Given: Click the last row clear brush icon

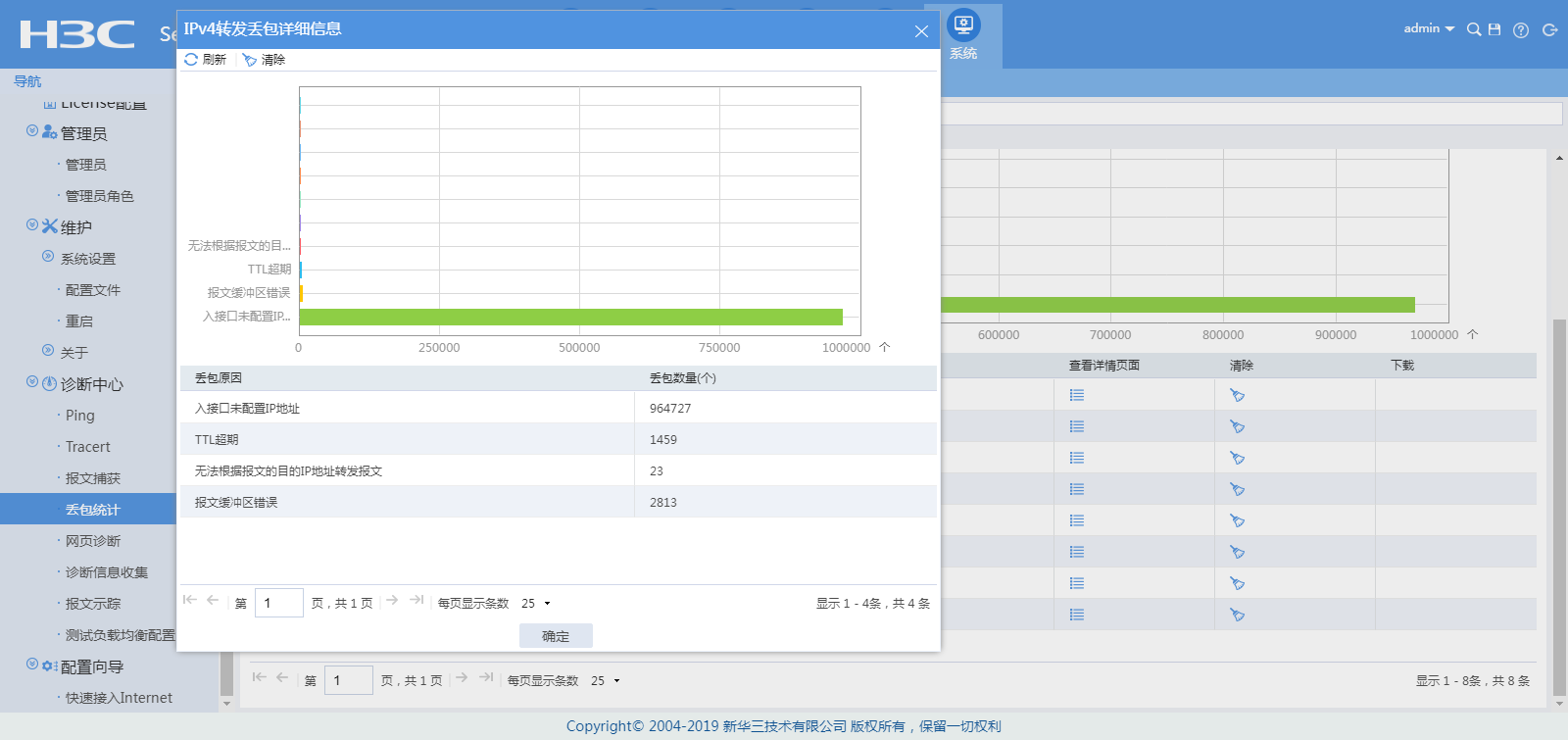Looking at the screenshot, I should (x=1237, y=615).
